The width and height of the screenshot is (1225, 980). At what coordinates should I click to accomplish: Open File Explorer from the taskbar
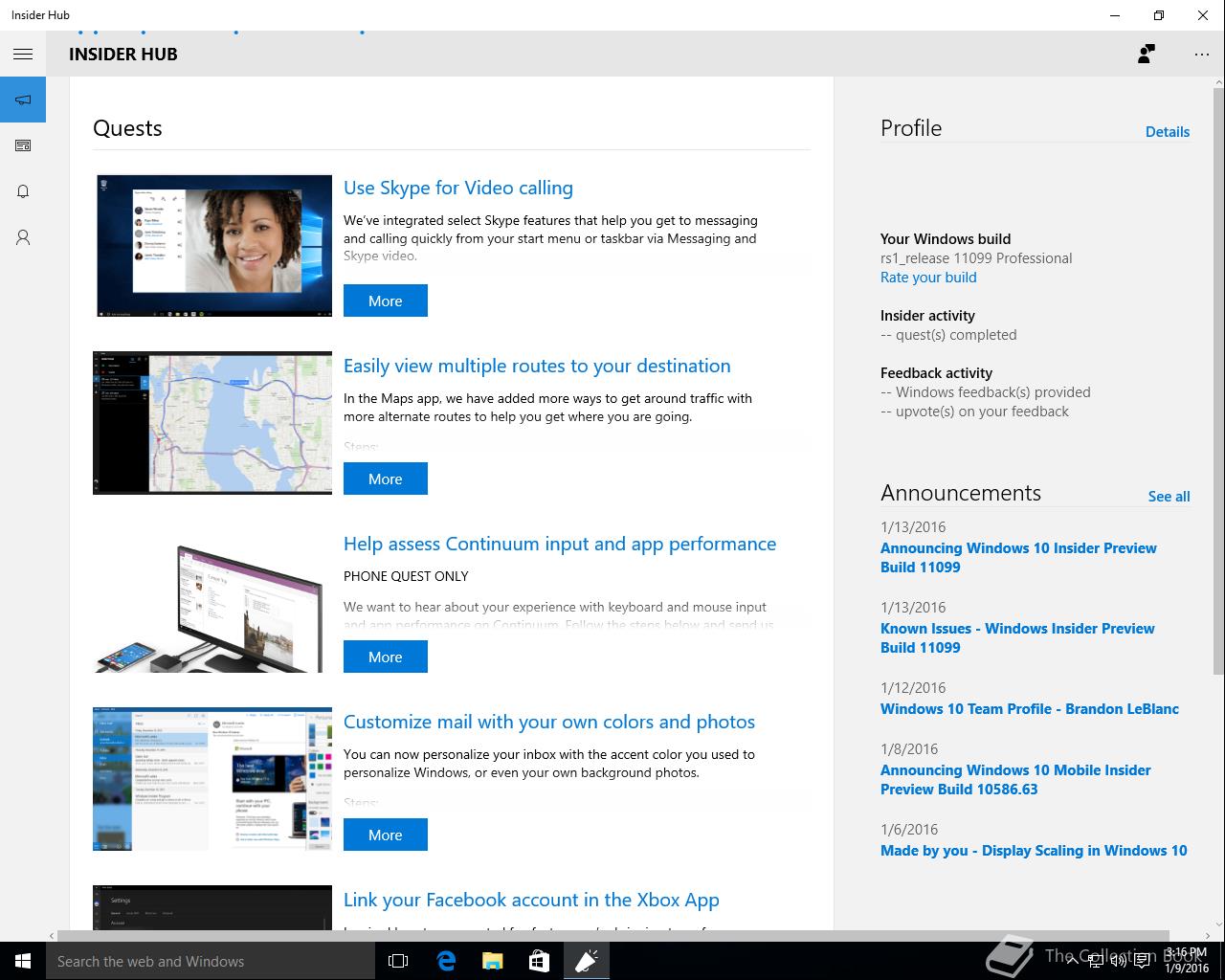coord(492,961)
